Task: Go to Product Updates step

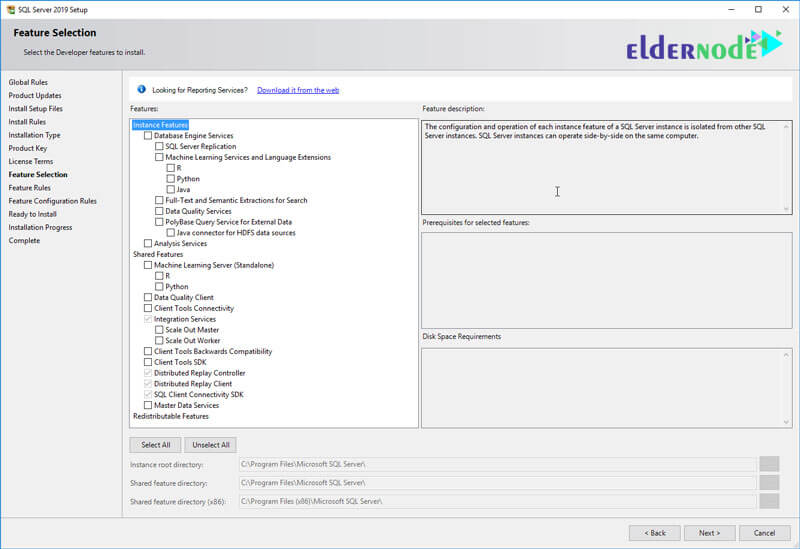Action: 35,95
